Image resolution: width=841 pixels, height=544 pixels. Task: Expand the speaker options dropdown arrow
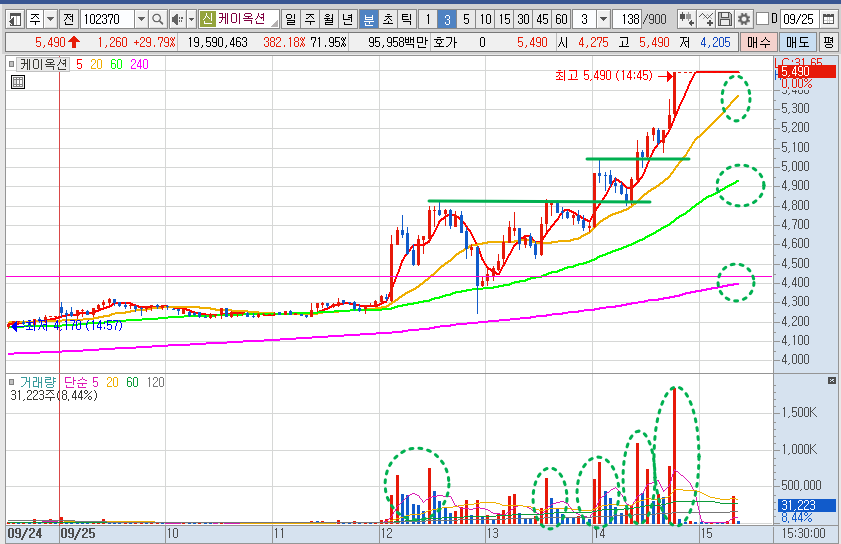tap(191, 20)
